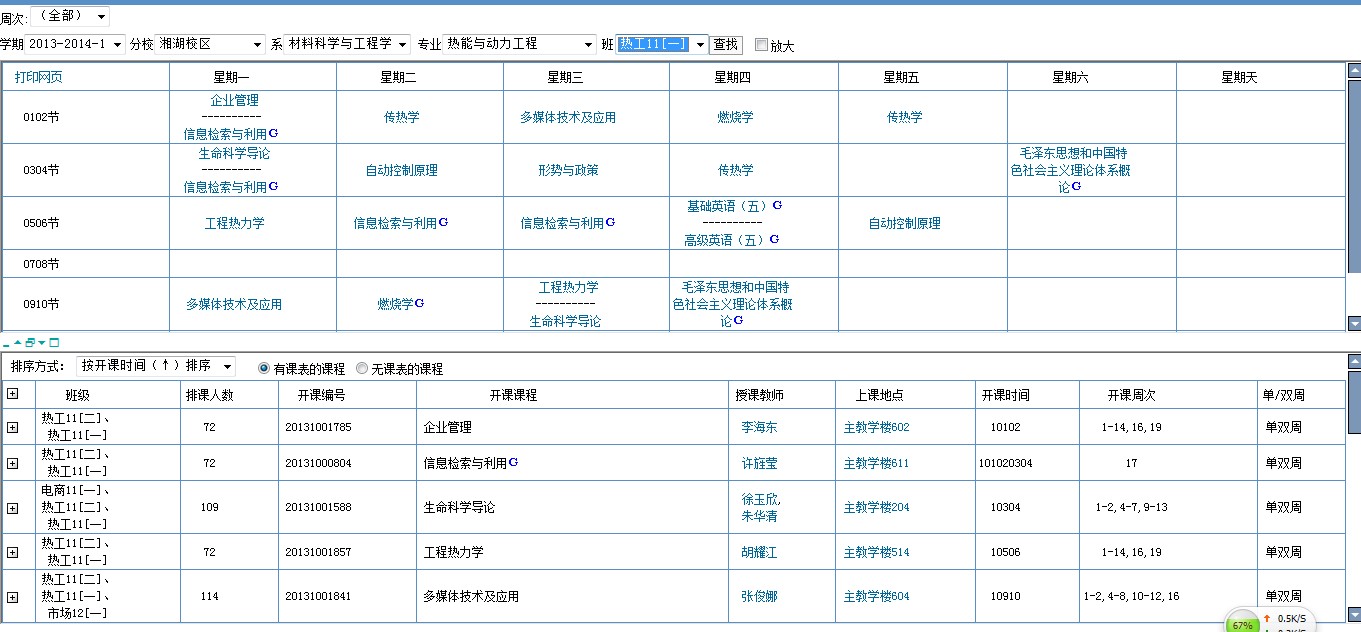Viewport: 1361px width, 632px height.
Task: Click G icon beside Thursday 0910 毛泽东思想 course
Action: point(738,320)
